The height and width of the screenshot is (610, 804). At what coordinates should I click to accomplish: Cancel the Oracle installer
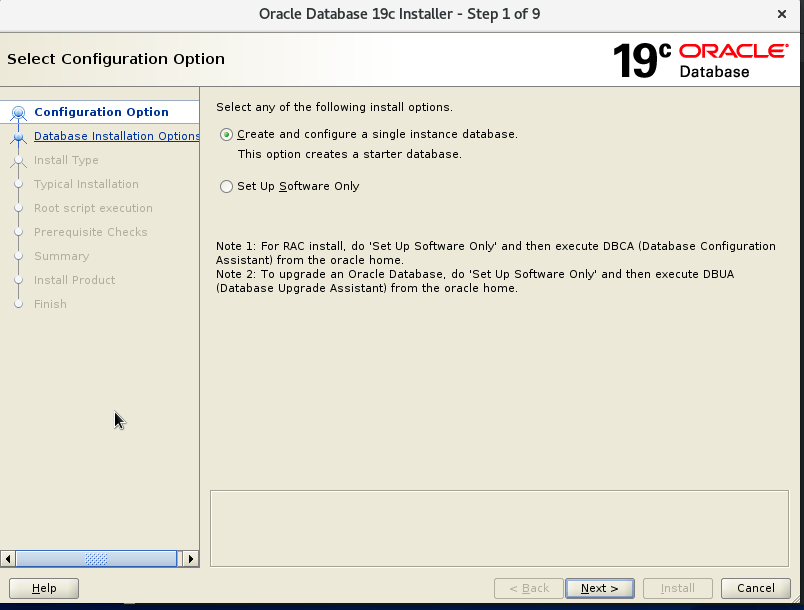pos(755,588)
